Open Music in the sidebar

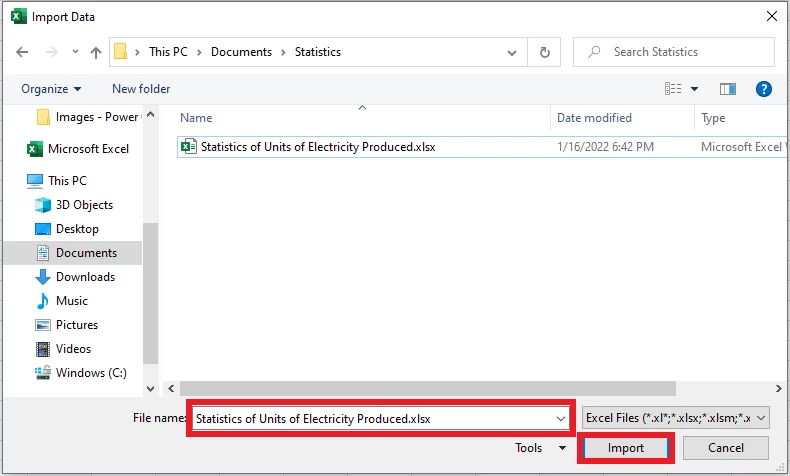pos(62,301)
